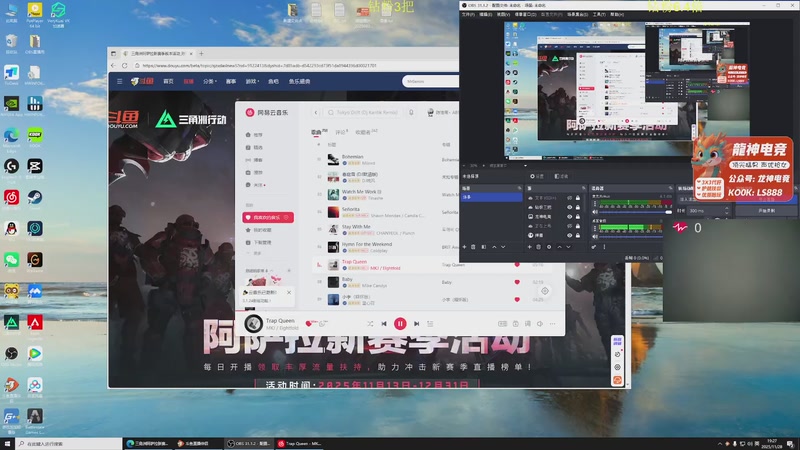Screen dimensions: 800x450
Task: Open the download management sidebar item
Action: pyautogui.click(x=259, y=242)
